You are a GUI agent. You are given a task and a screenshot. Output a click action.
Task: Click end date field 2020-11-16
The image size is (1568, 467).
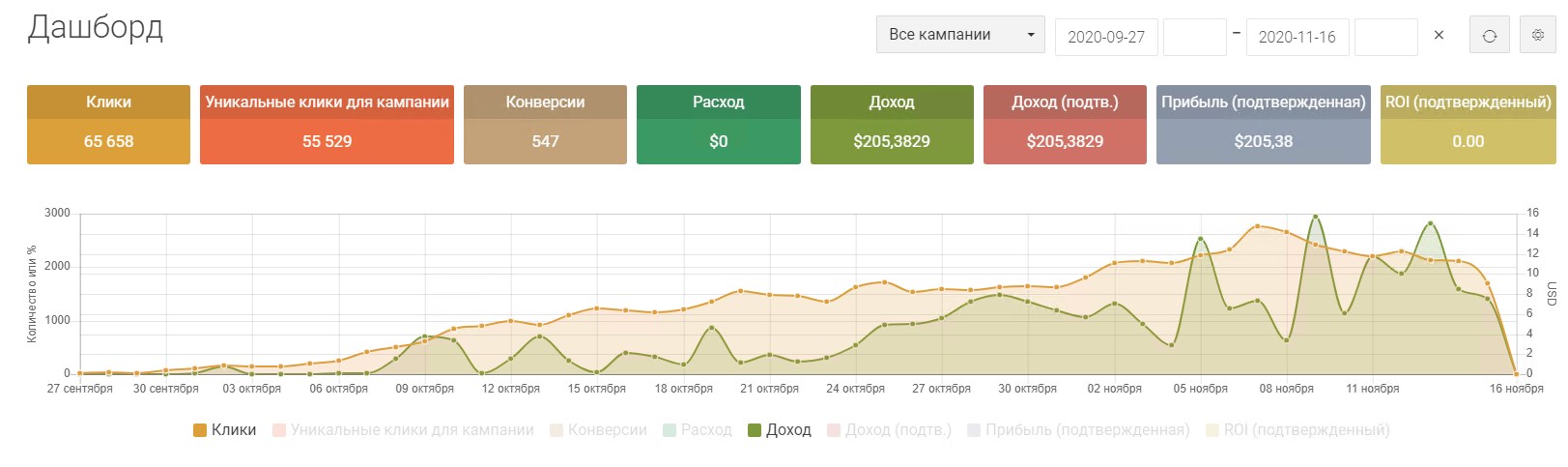[x=1297, y=37]
